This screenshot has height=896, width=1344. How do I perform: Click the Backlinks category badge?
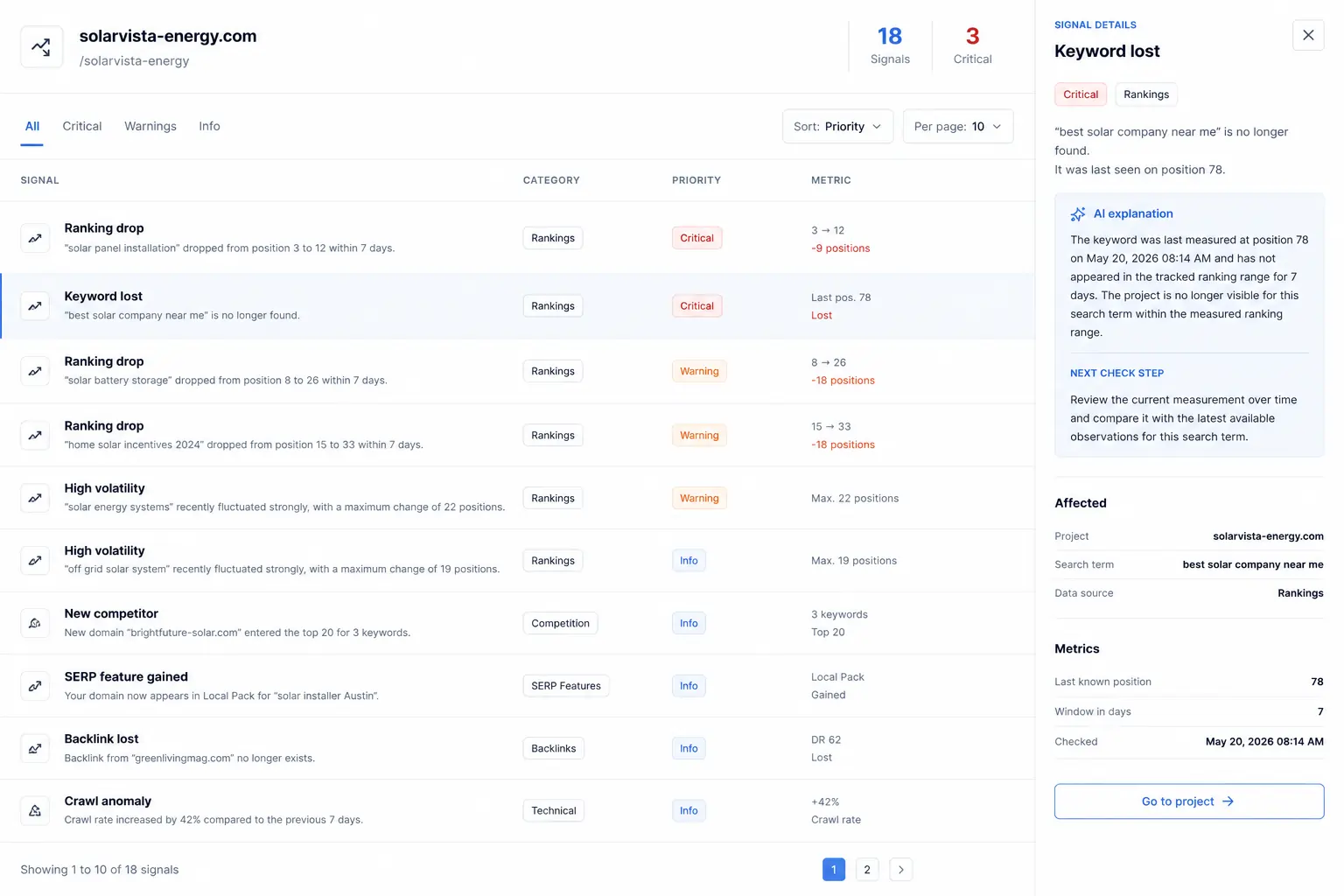point(554,748)
